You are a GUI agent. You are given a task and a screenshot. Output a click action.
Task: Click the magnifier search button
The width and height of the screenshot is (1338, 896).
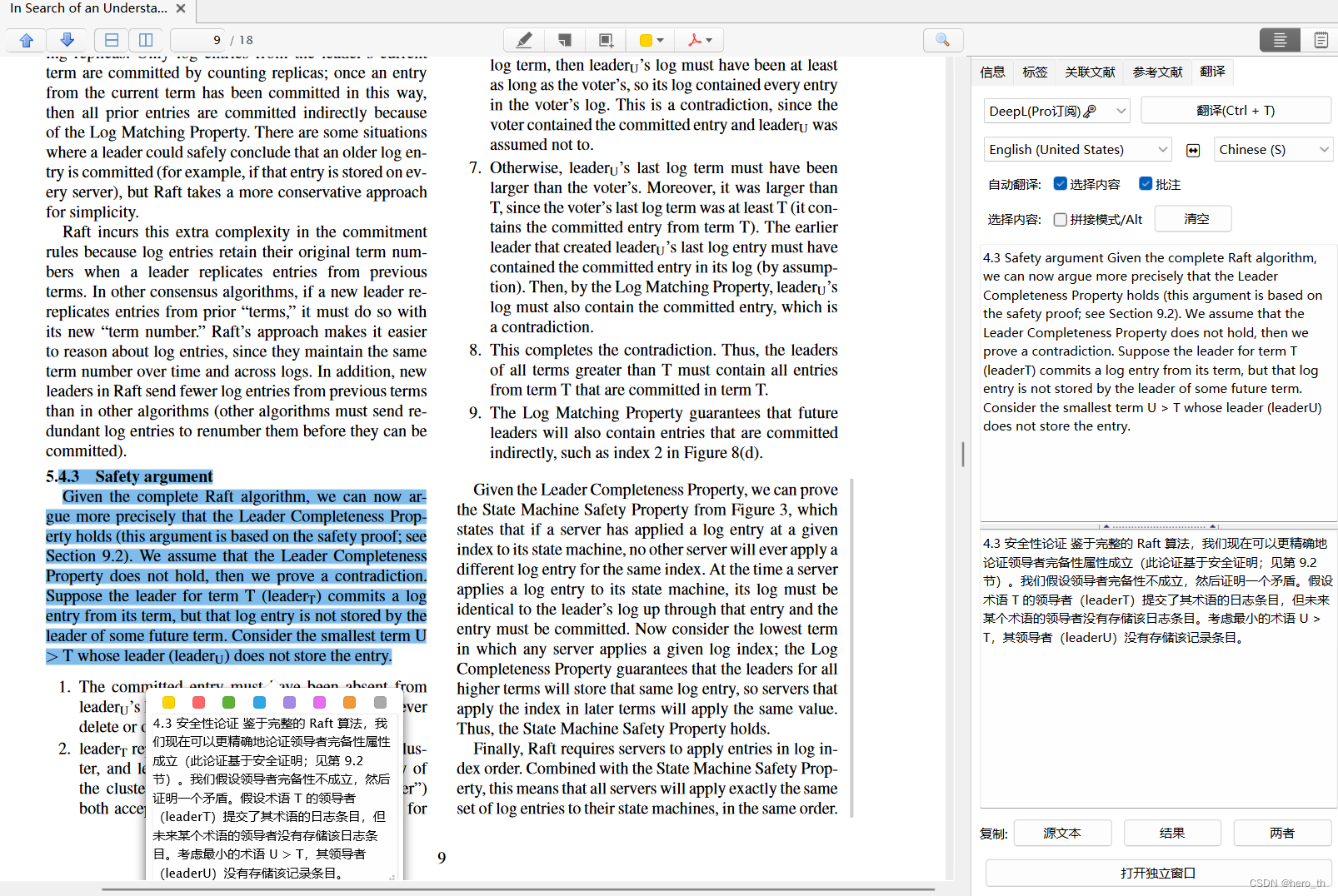pos(943,40)
